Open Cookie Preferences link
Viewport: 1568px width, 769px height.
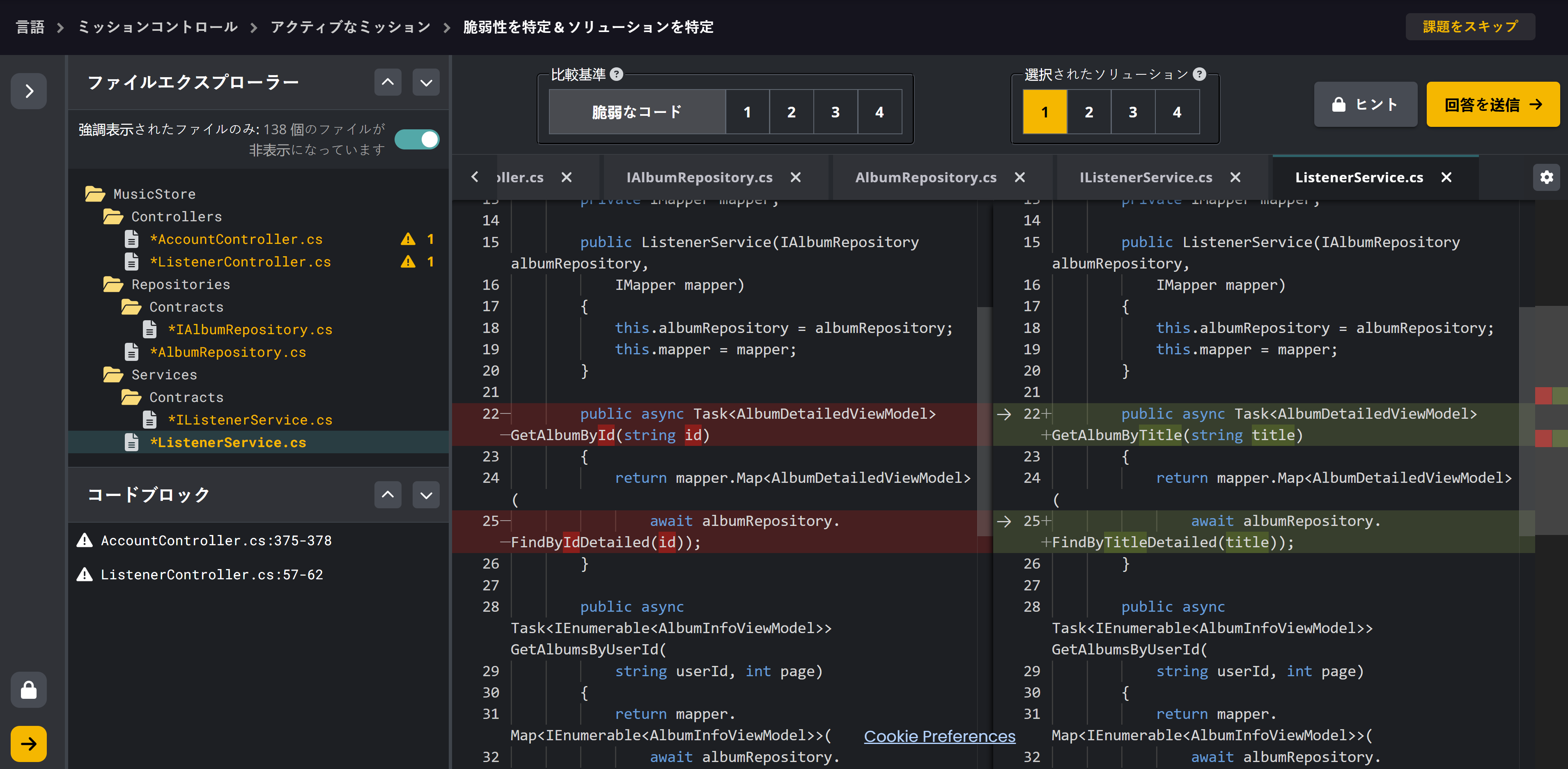coord(939,736)
